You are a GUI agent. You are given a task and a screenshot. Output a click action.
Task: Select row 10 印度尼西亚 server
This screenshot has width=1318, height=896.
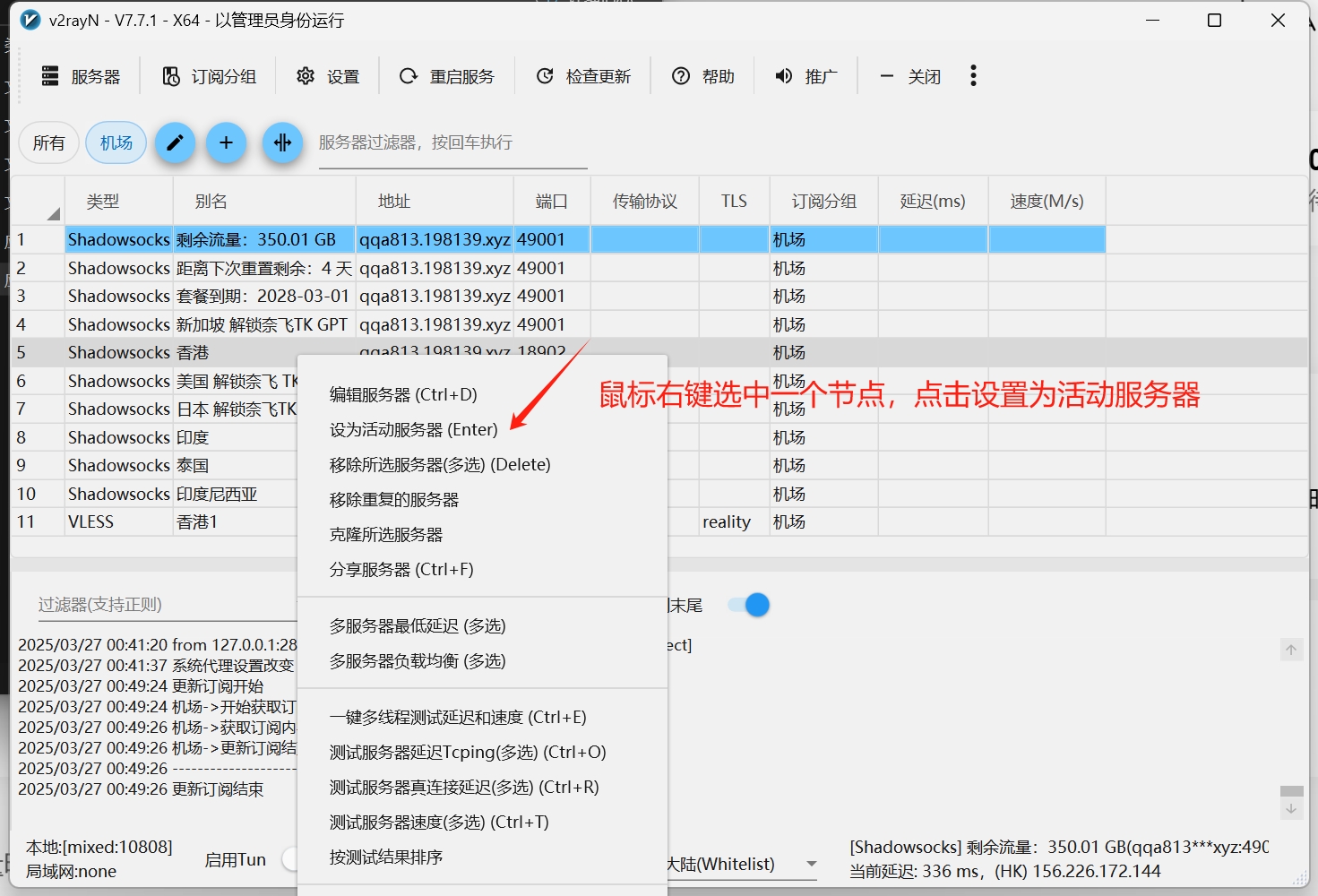[152, 494]
